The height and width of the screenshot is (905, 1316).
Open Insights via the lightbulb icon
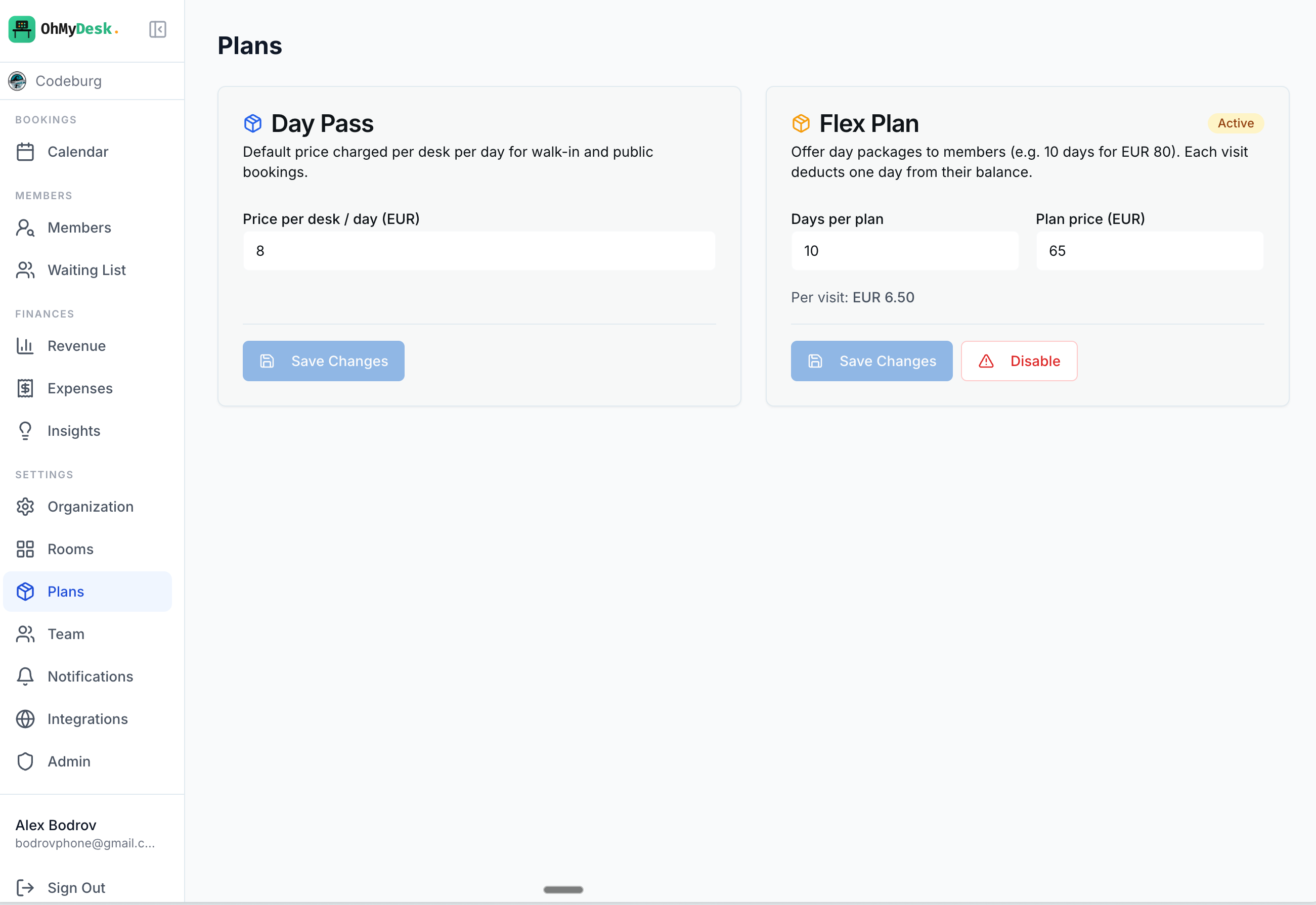[x=25, y=430]
